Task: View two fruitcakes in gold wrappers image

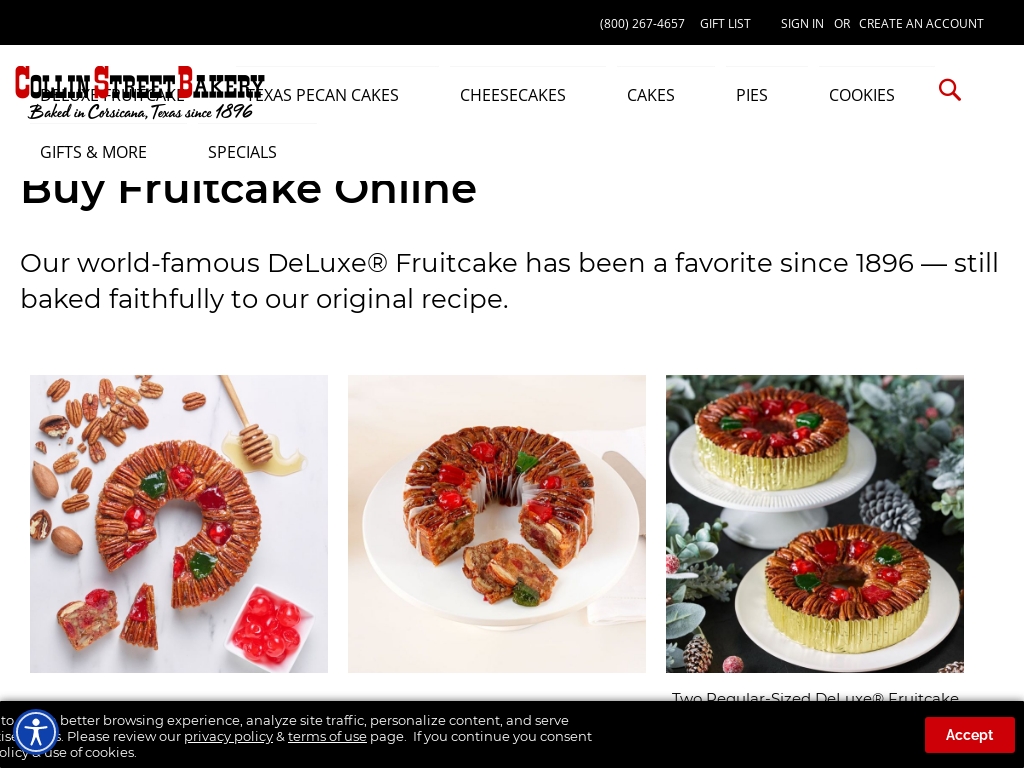Action: coord(815,524)
